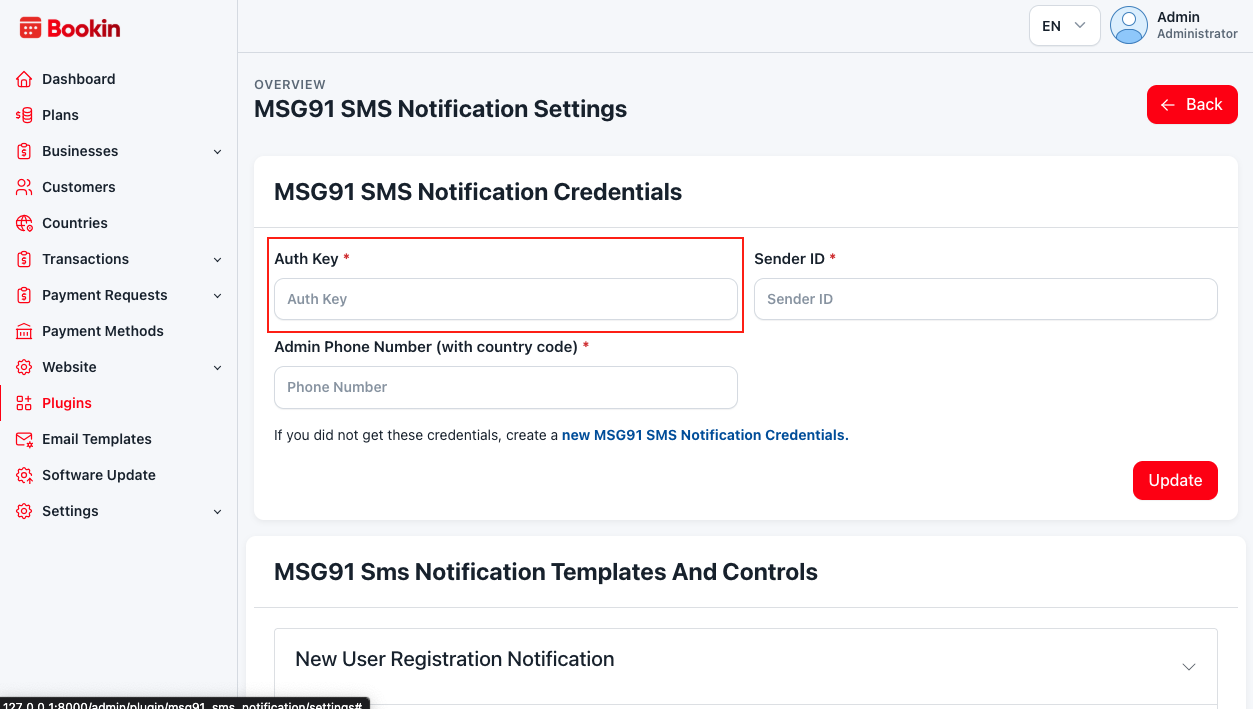Click the Payment Methods bank icon

pos(24,331)
